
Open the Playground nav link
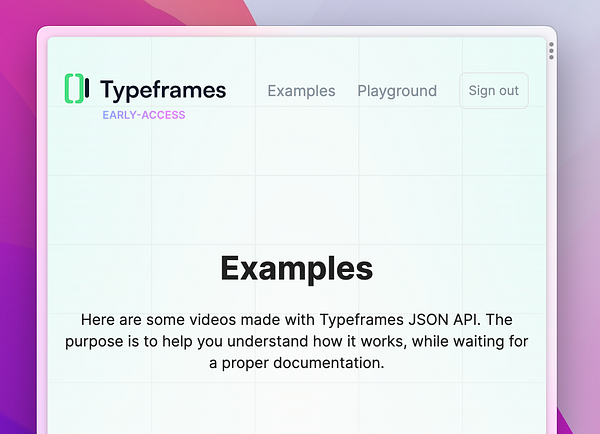click(397, 91)
